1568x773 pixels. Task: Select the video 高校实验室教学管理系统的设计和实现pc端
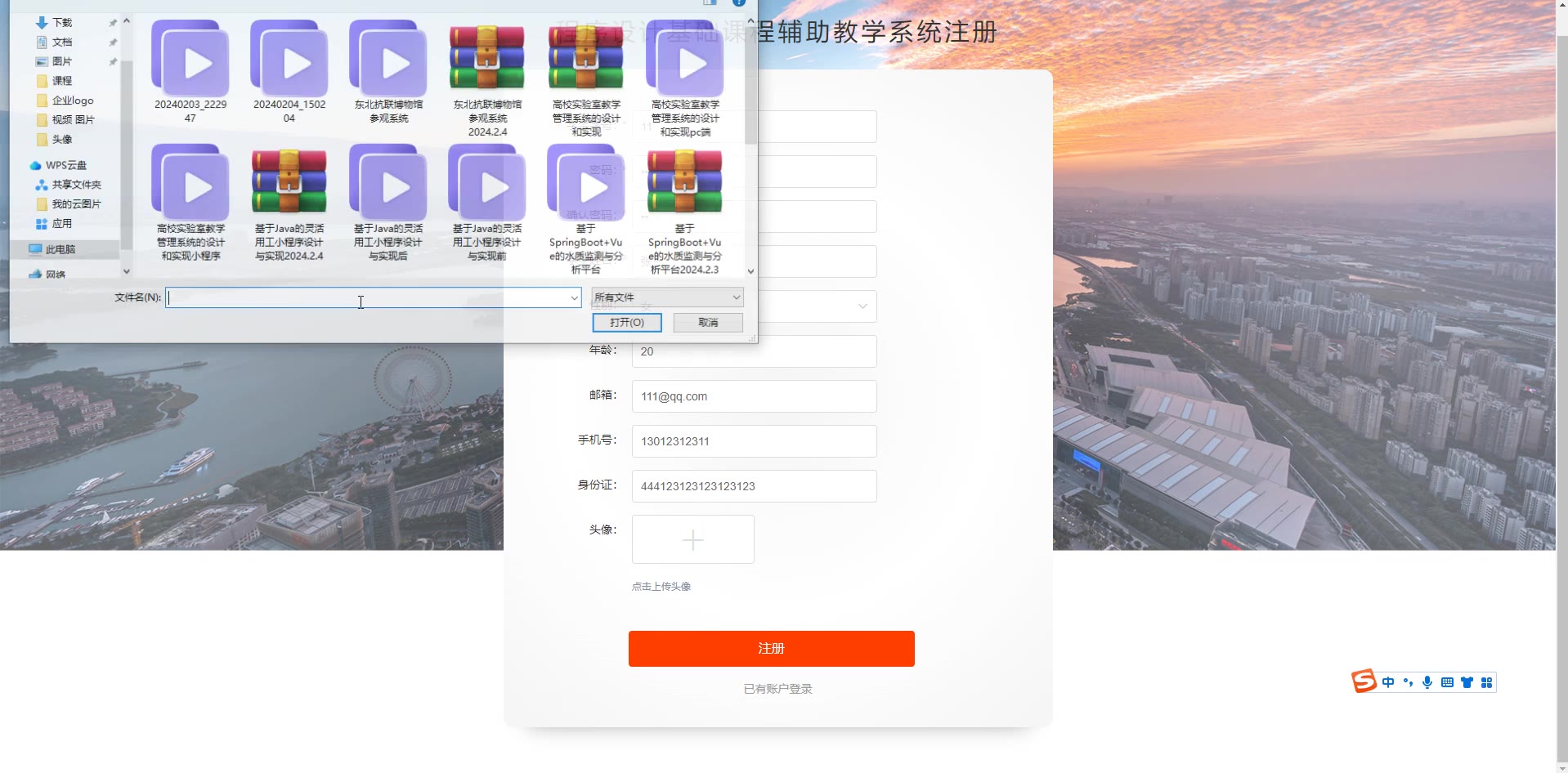685,78
